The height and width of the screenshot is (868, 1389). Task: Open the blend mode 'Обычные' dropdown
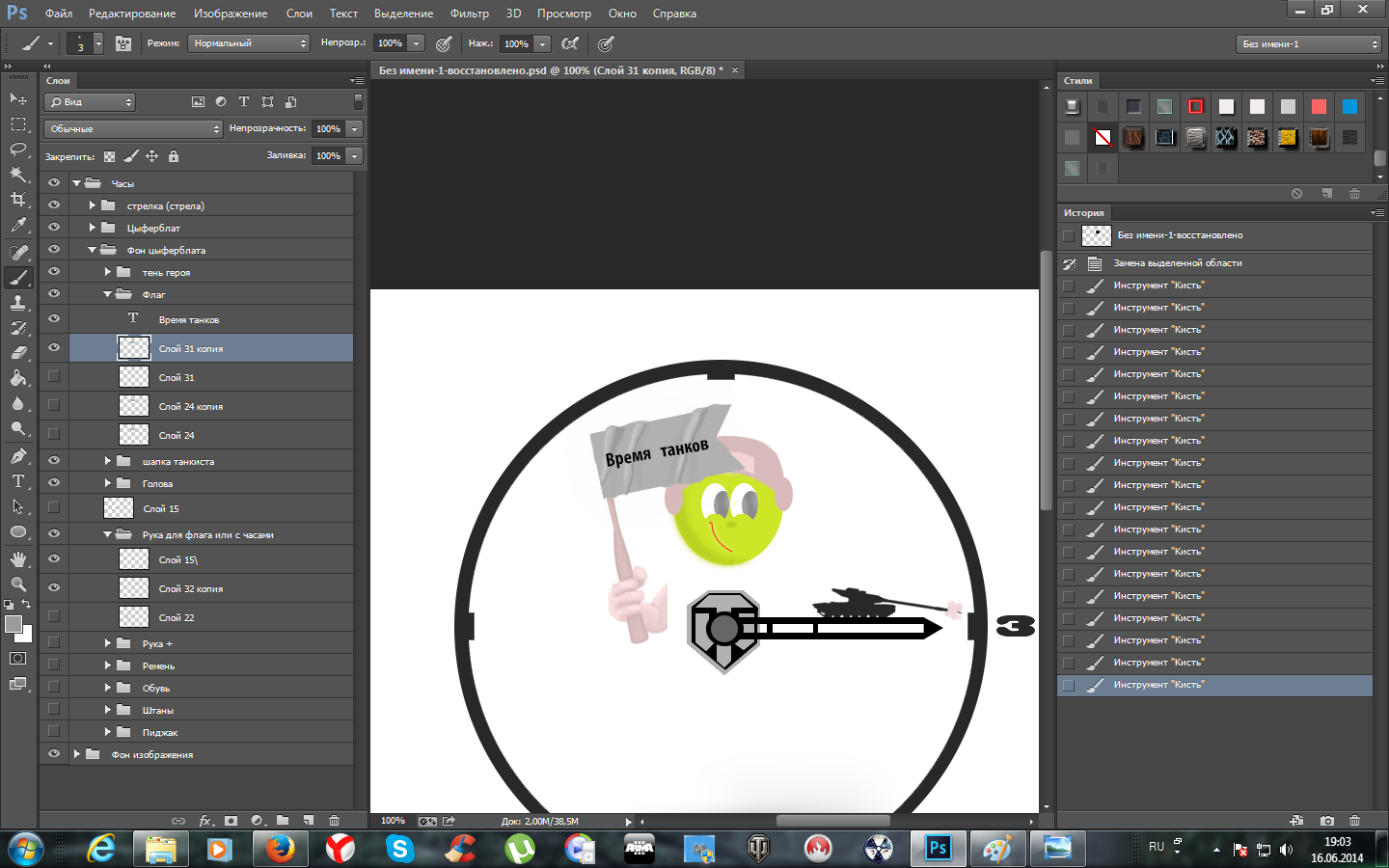click(133, 129)
